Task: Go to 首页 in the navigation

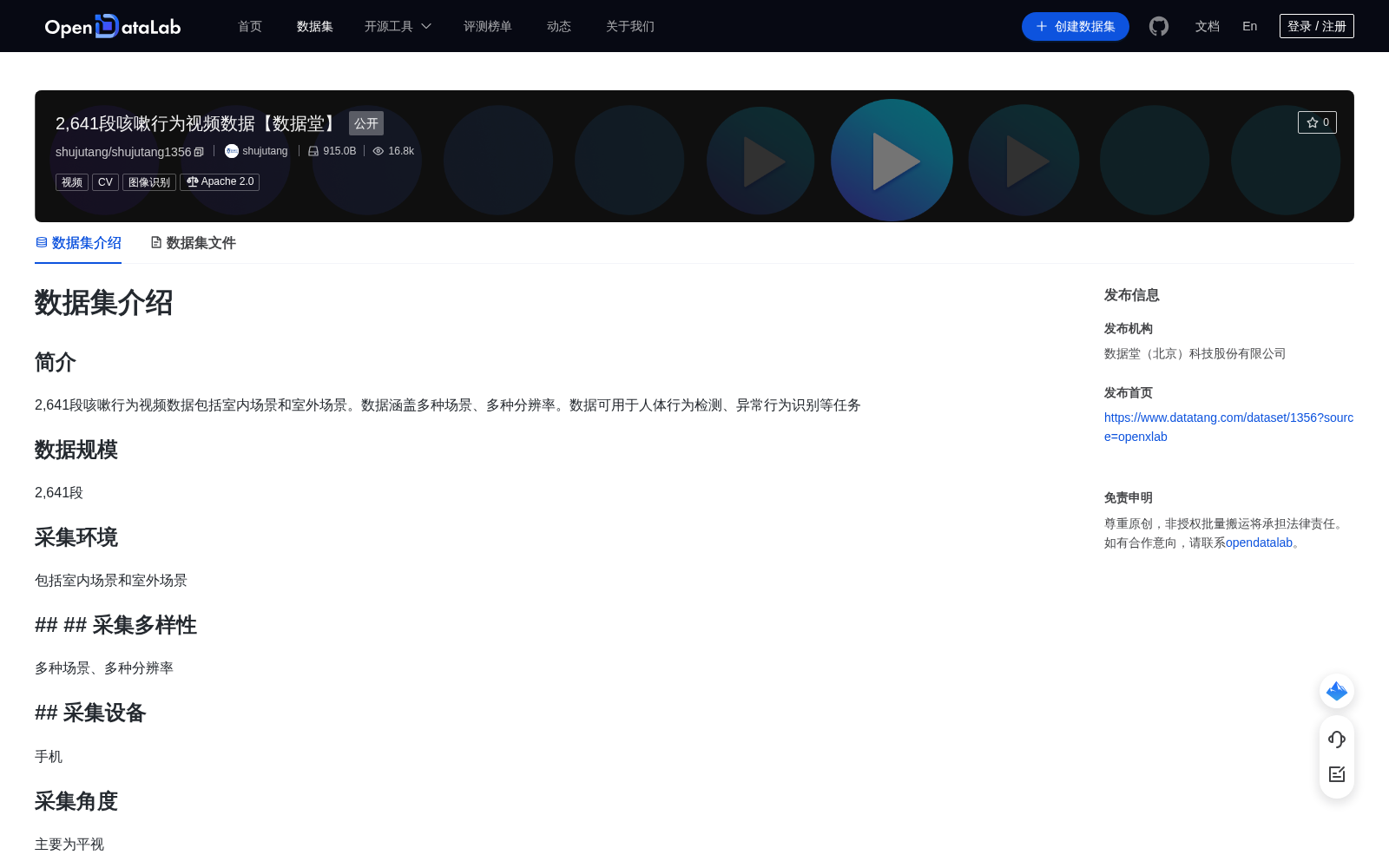Action: tap(250, 26)
